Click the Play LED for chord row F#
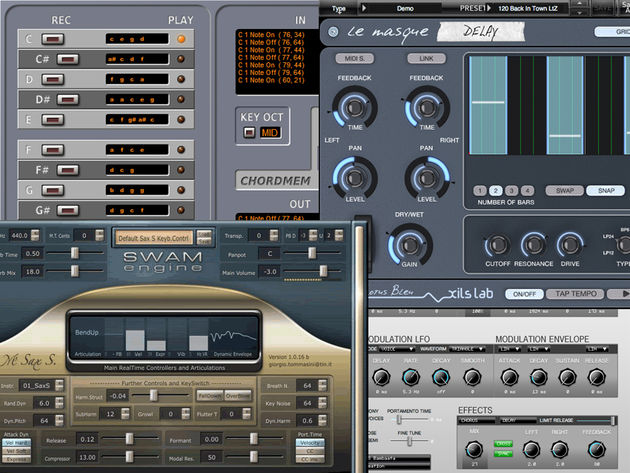 pos(181,170)
